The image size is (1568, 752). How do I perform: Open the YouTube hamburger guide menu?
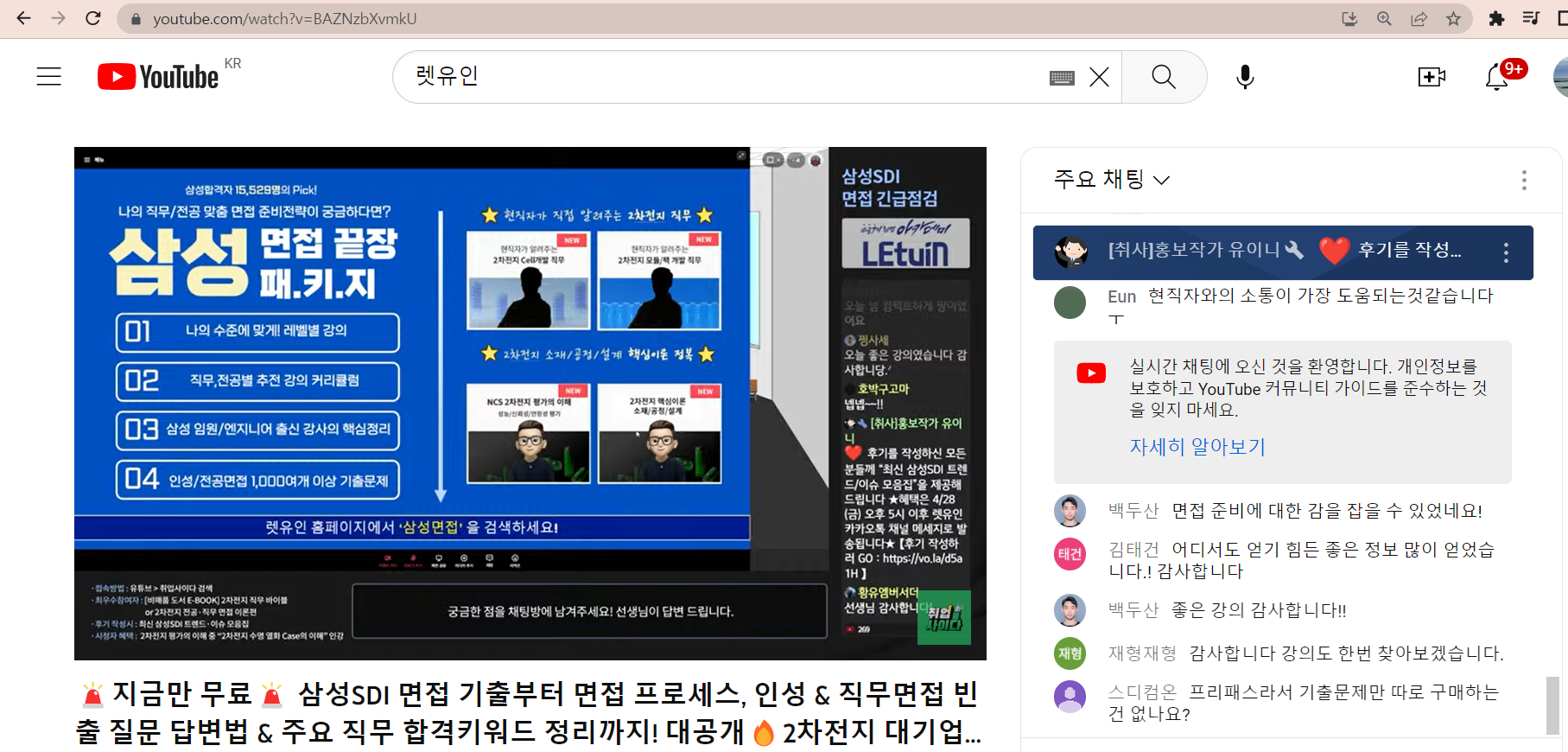pyautogui.click(x=49, y=77)
